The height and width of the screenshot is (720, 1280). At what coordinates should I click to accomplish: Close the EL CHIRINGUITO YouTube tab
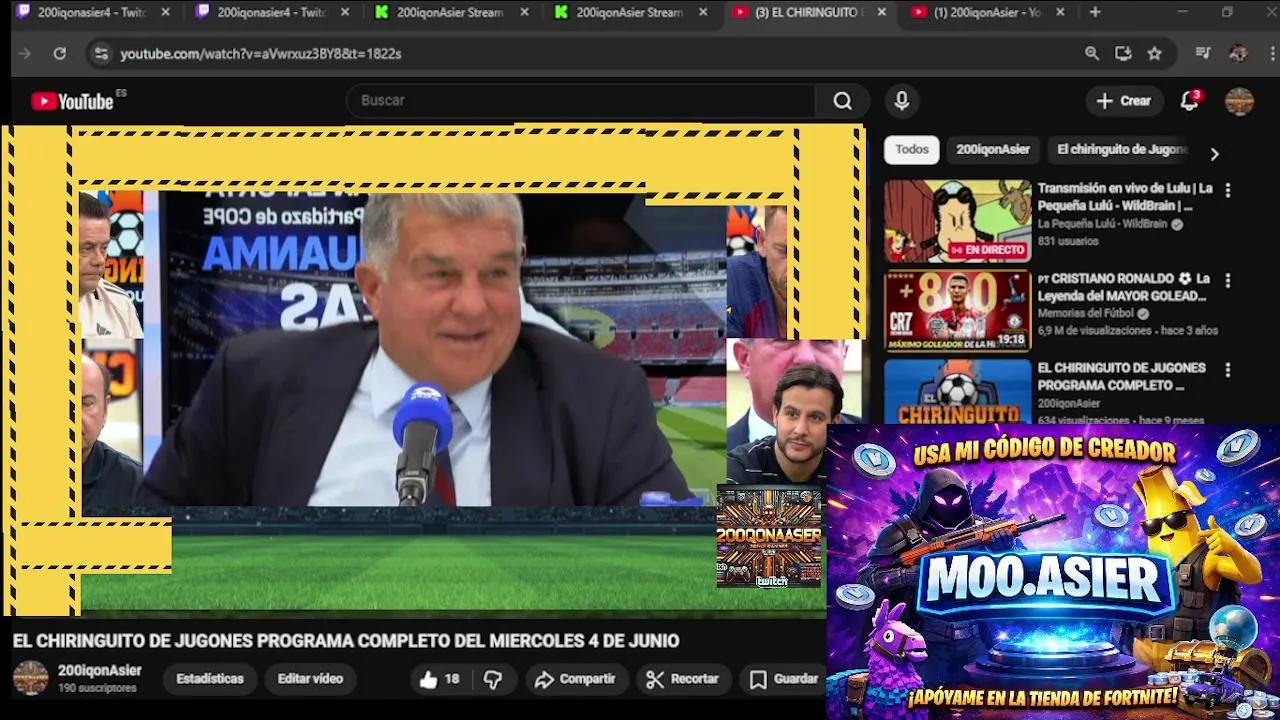(x=881, y=12)
